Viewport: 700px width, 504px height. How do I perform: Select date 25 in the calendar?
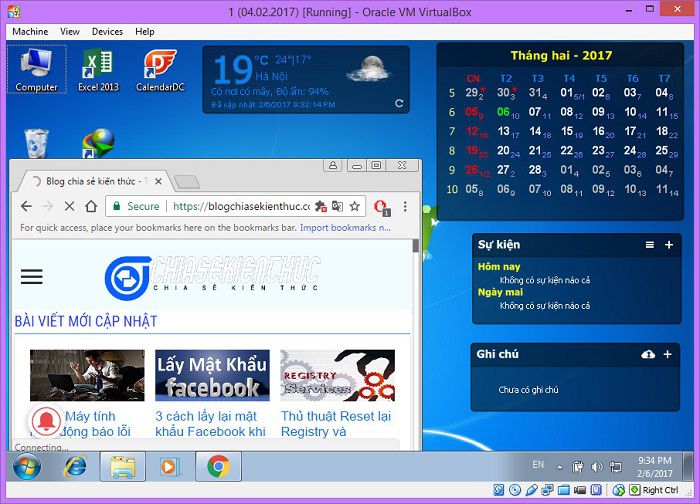(662, 151)
